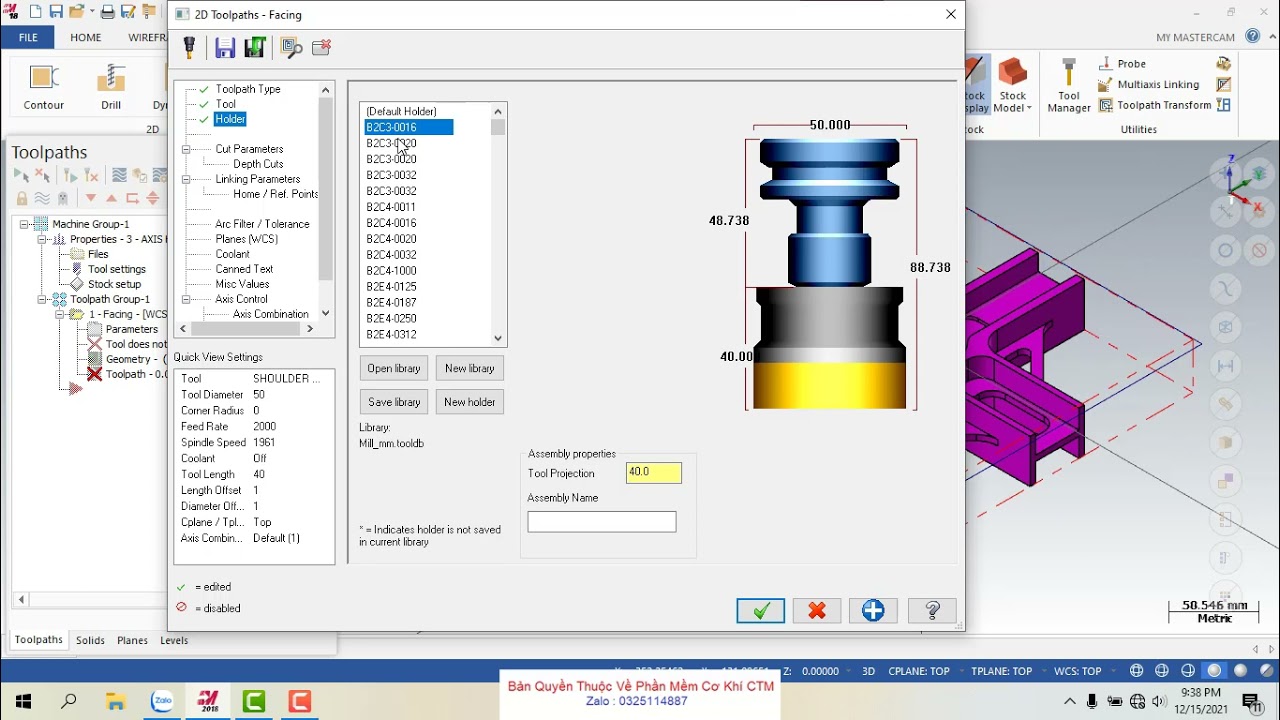Screen dimensions: 1280x720
Task: Click the magnifier view icon in dialog toolbar
Action: pyautogui.click(x=291, y=47)
